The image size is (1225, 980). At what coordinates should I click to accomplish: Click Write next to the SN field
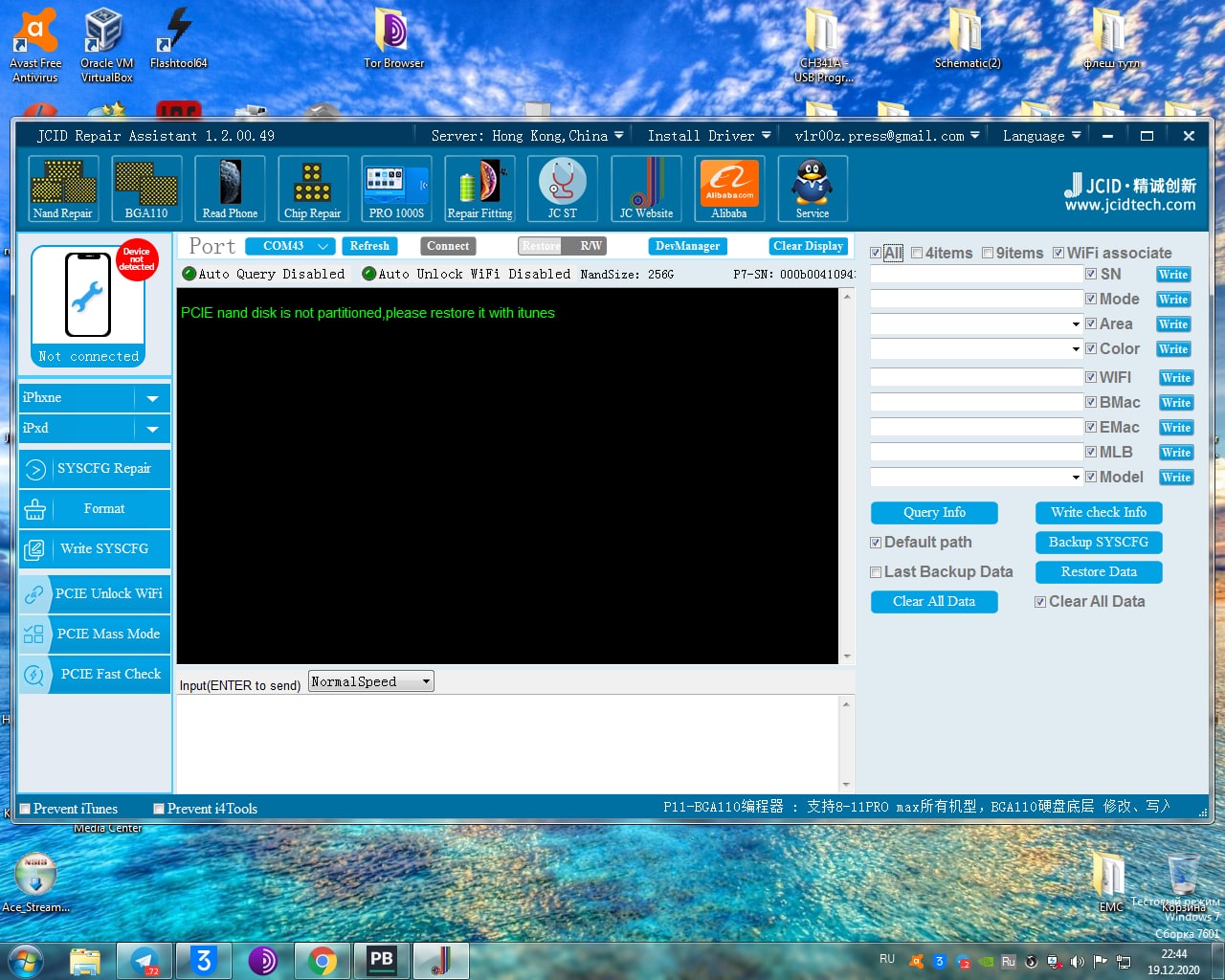(1173, 275)
